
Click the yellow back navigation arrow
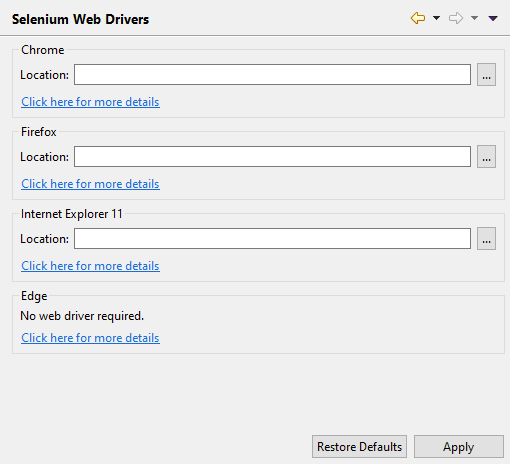(418, 18)
